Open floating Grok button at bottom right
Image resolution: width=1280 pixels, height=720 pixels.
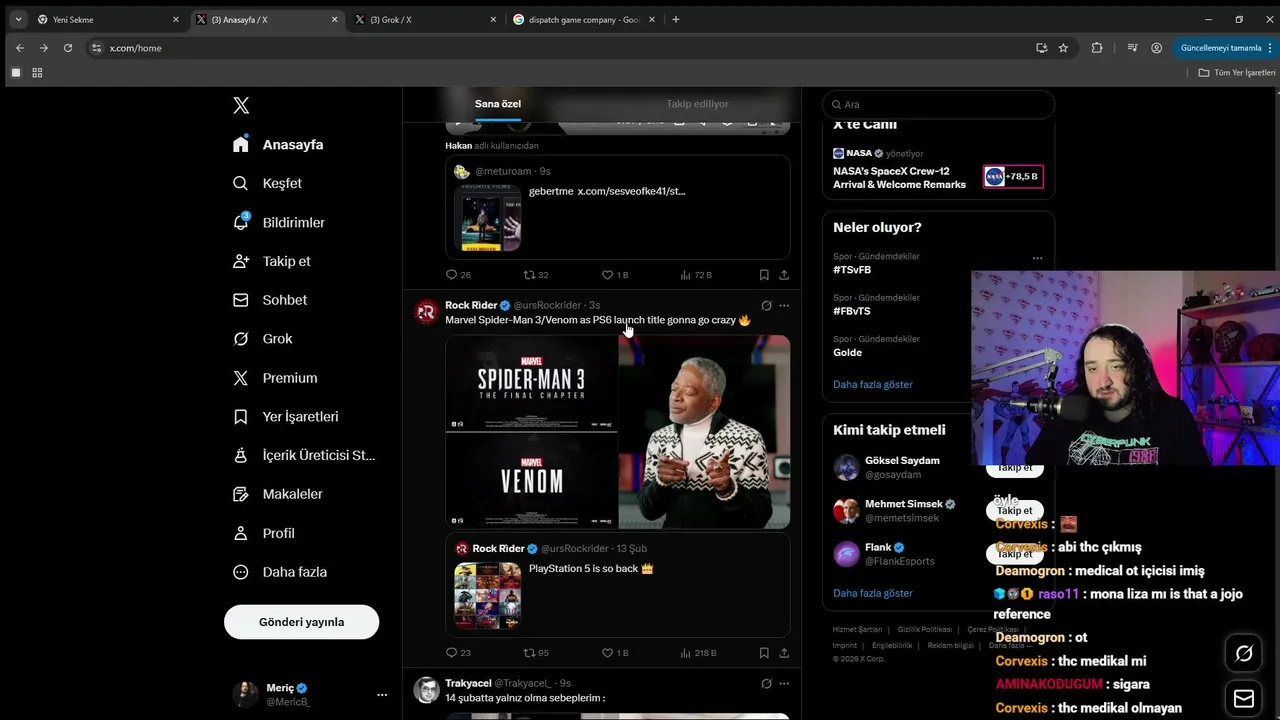point(1244,653)
